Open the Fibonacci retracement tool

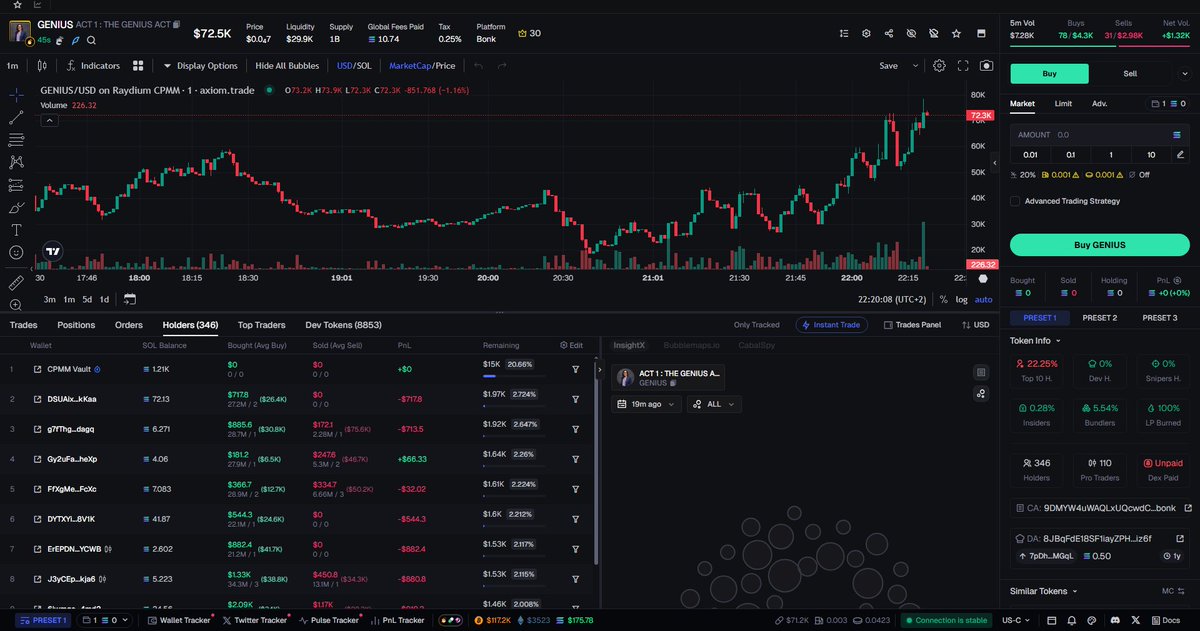(x=17, y=140)
